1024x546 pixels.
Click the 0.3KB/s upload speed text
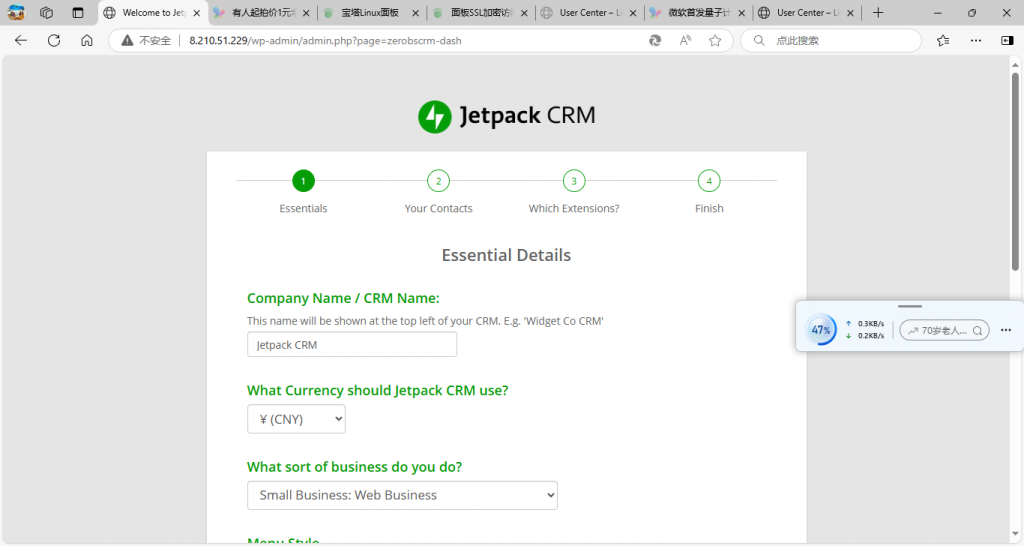coord(871,324)
